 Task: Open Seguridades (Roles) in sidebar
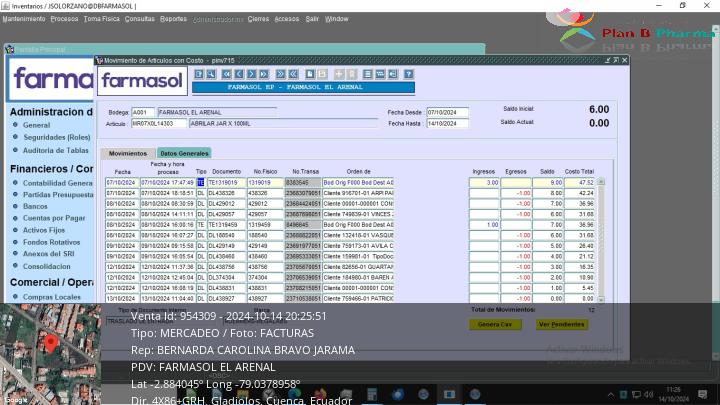(x=57, y=137)
